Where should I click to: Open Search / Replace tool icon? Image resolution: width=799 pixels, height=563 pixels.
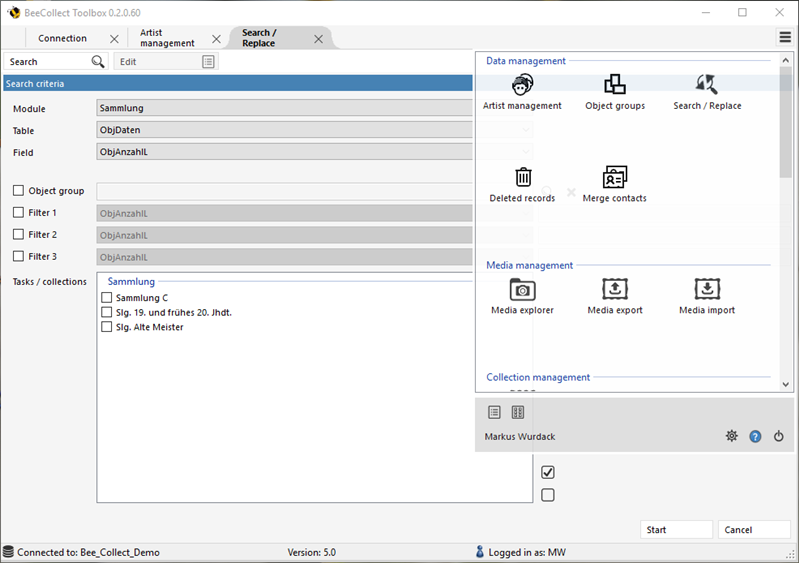[707, 92]
